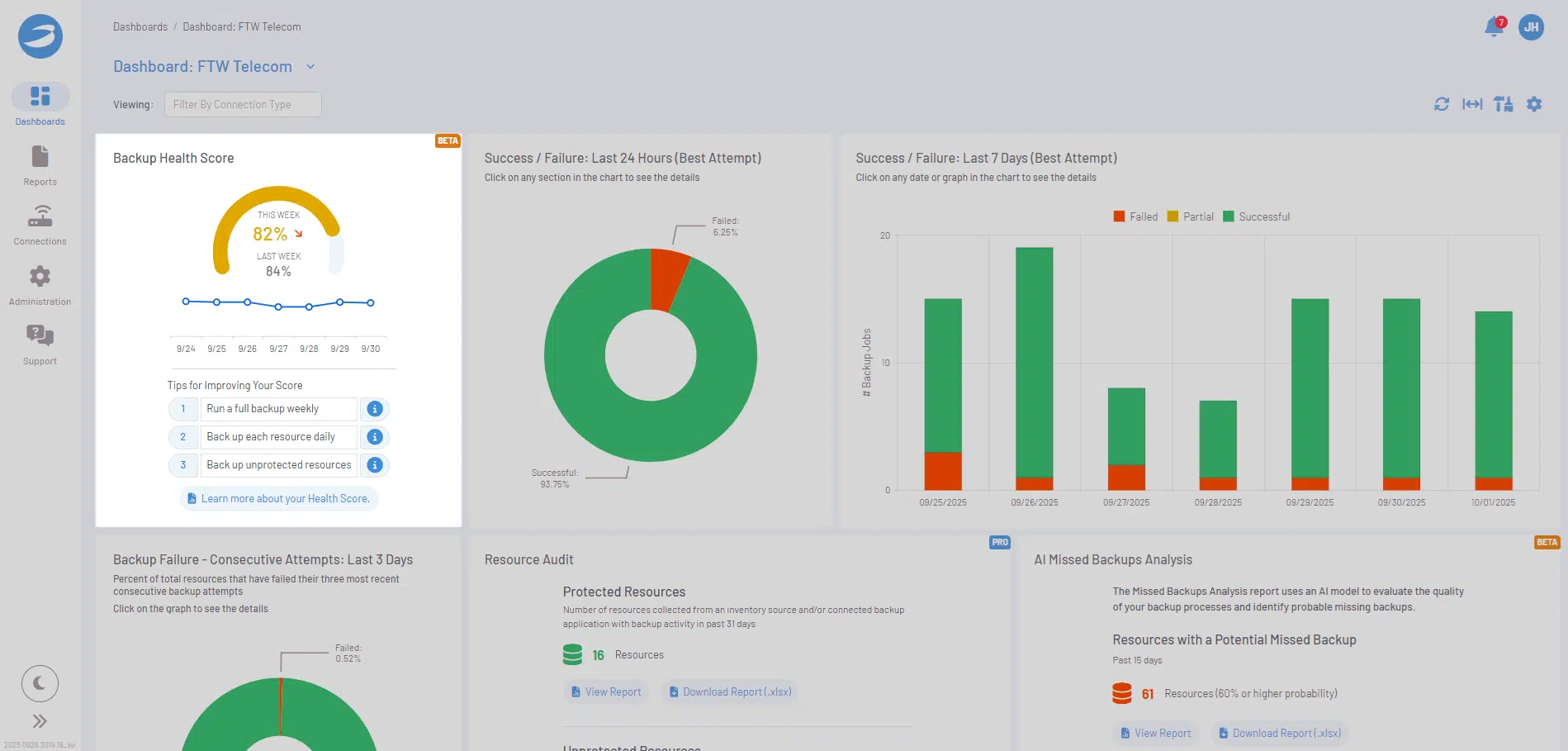1568x751 pixels.
Task: Go to Reports in the sidebar
Action: pos(40,165)
